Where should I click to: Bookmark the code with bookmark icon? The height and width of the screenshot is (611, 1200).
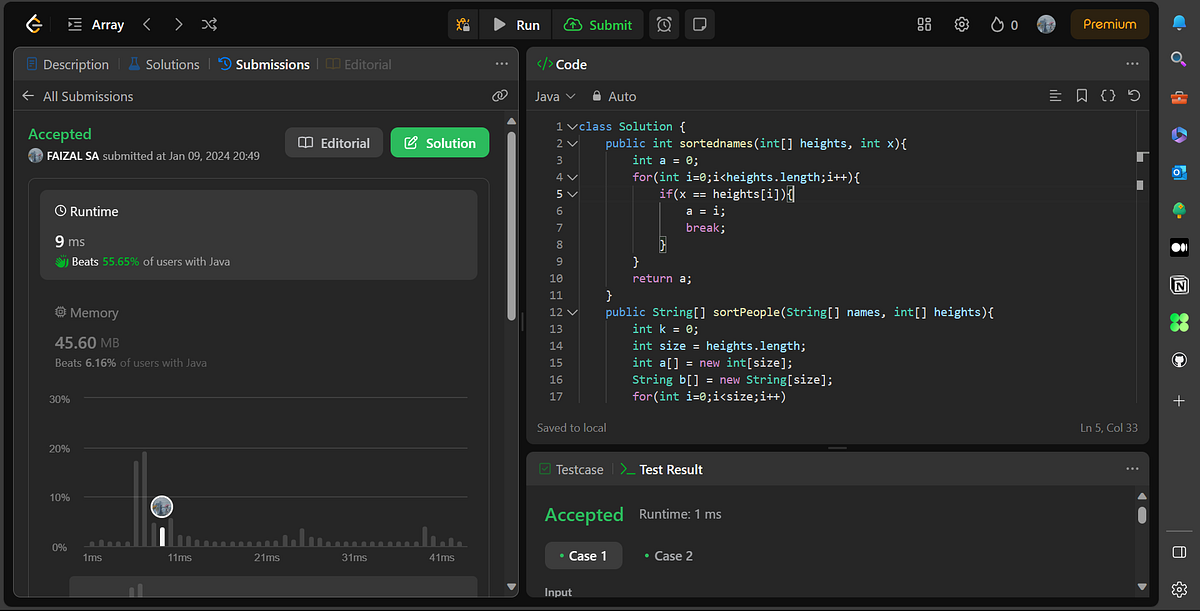(x=1081, y=96)
